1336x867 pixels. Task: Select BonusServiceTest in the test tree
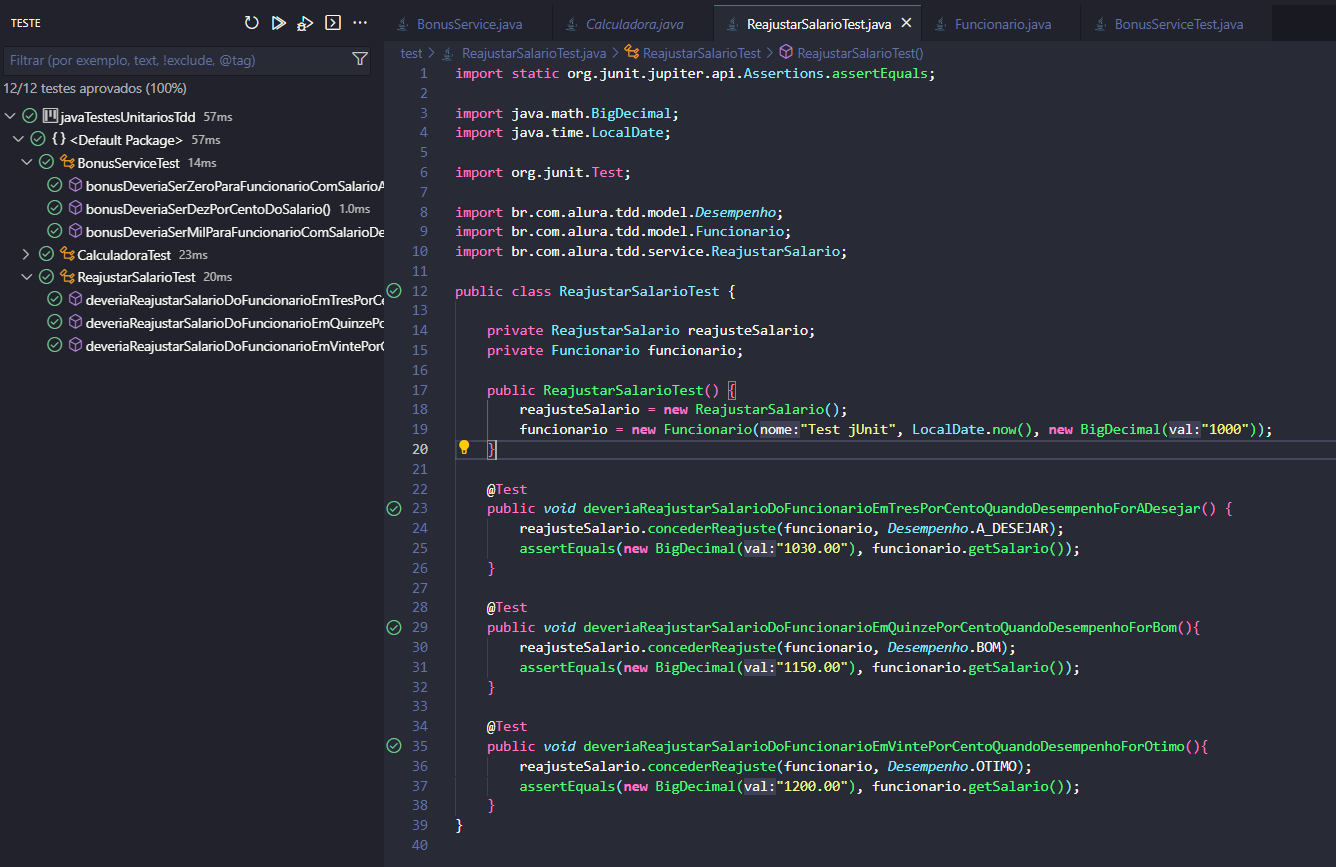(x=192, y=163)
